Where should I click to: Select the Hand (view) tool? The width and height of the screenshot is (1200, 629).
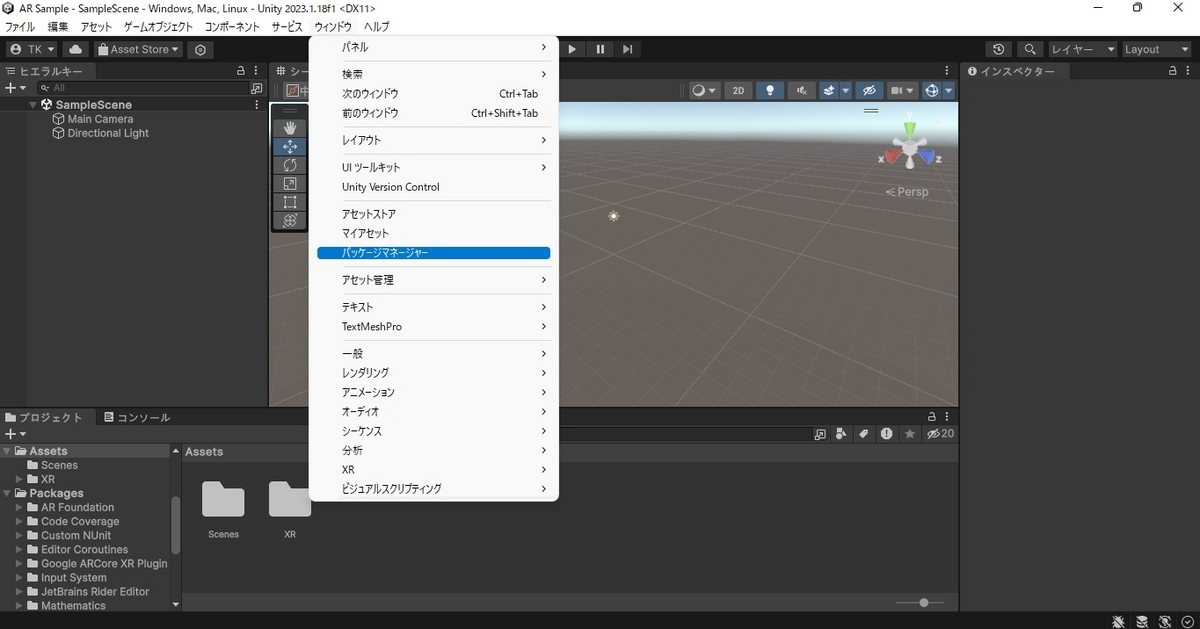click(x=290, y=127)
